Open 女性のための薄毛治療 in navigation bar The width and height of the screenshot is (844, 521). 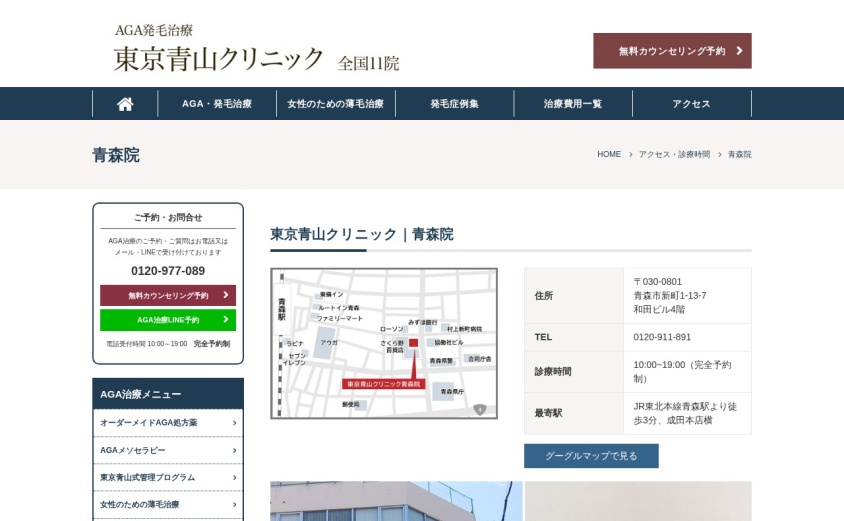pyautogui.click(x=335, y=104)
